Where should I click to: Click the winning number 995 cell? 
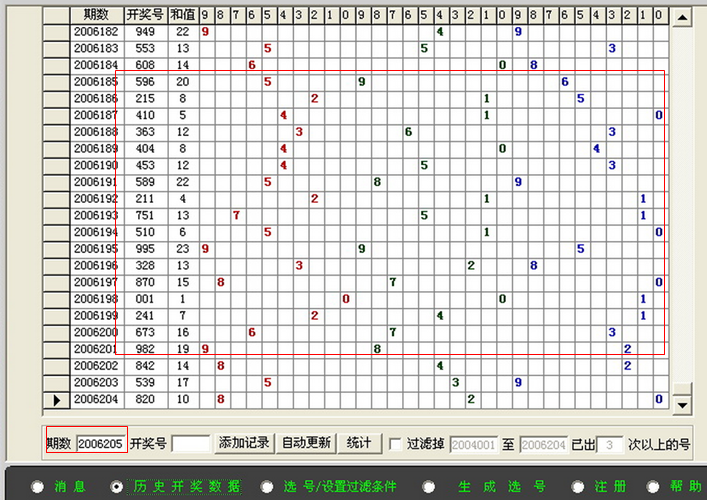tap(146, 249)
